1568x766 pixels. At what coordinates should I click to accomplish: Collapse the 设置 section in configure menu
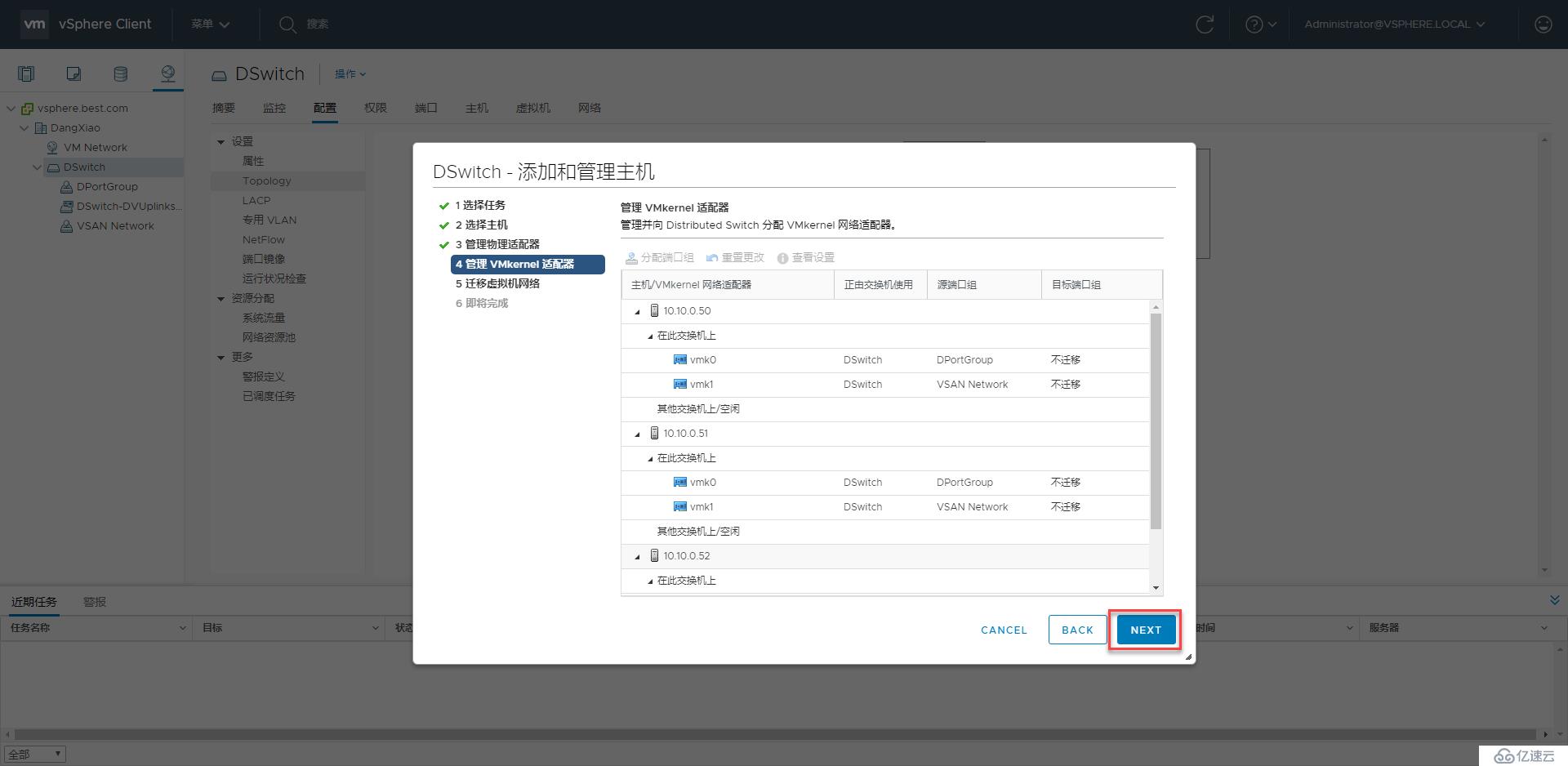click(x=220, y=142)
